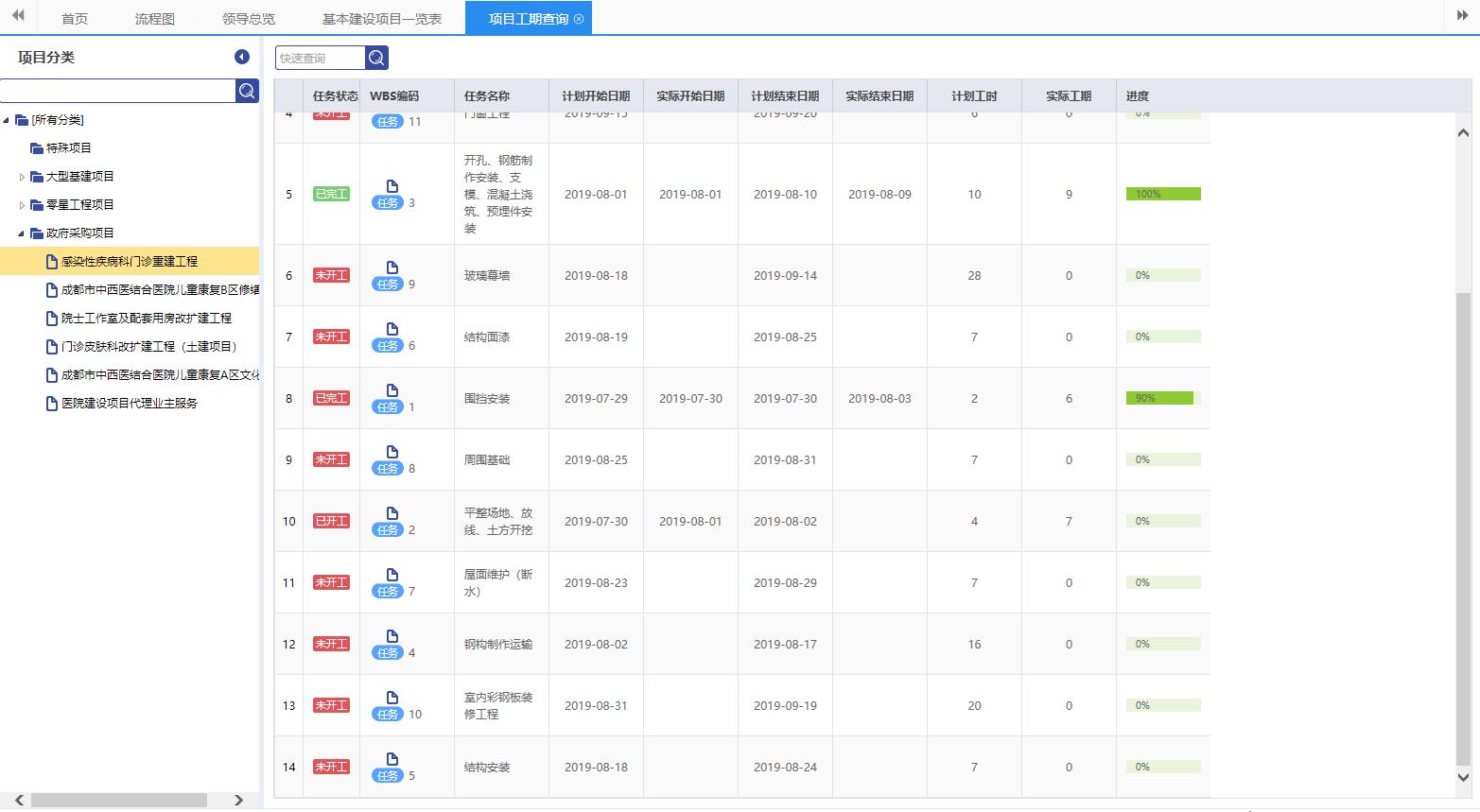Screen dimensions: 1480x812
Task: Expand the 零星工程项目 tree node
Action: (23, 205)
